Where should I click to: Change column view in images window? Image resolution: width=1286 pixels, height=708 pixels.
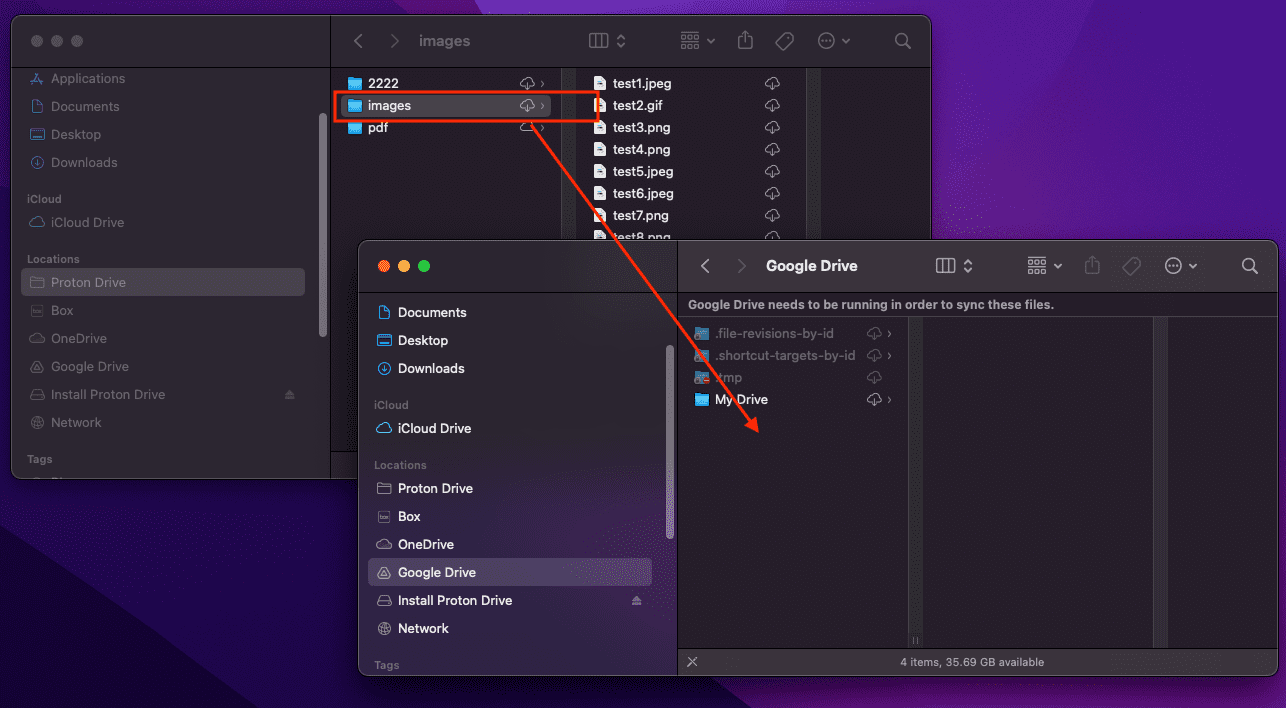pos(607,41)
